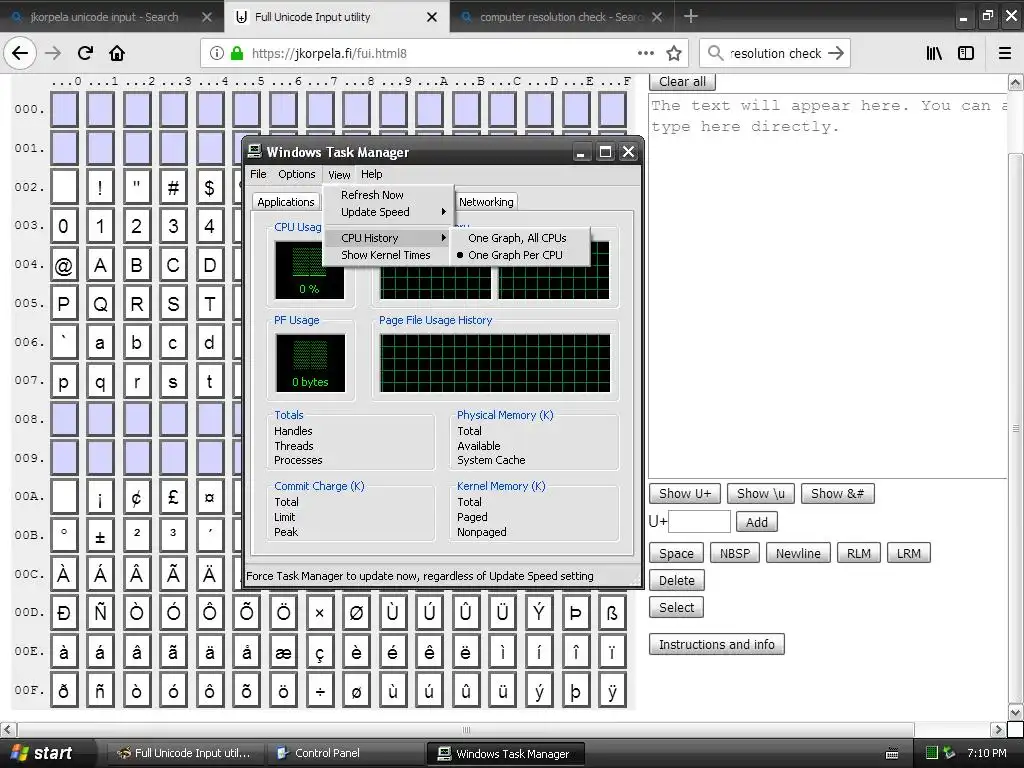Viewport: 1024px width, 768px height.
Task: Click the Show U+ button
Action: [685, 494]
